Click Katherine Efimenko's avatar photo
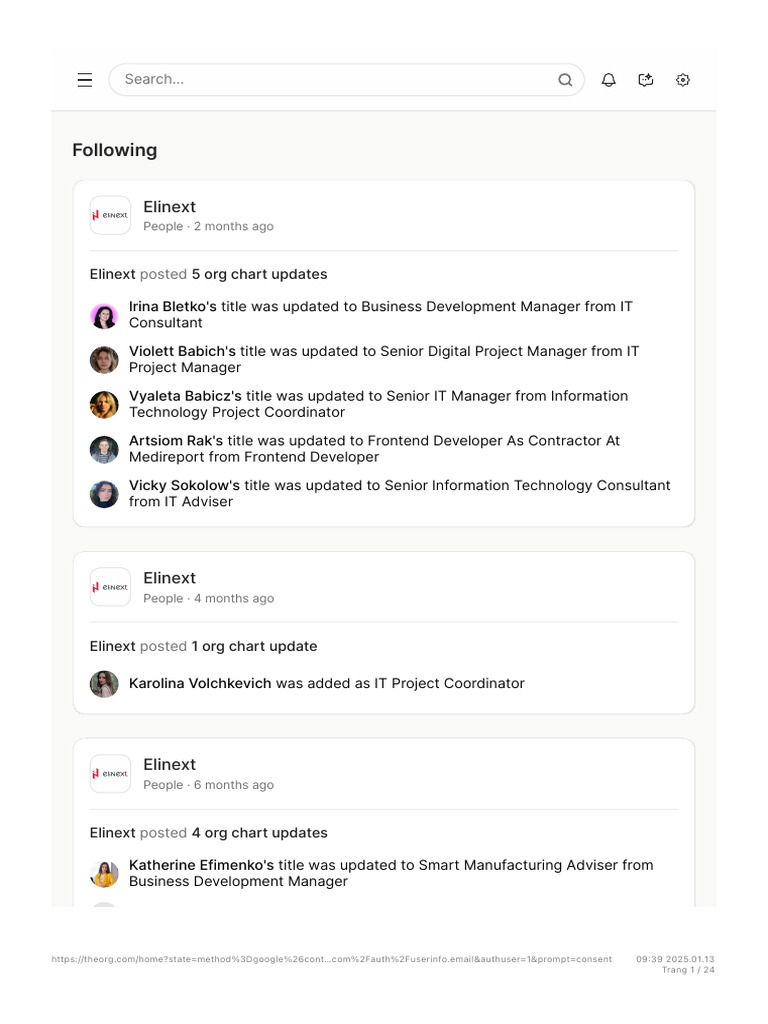 (x=104, y=874)
